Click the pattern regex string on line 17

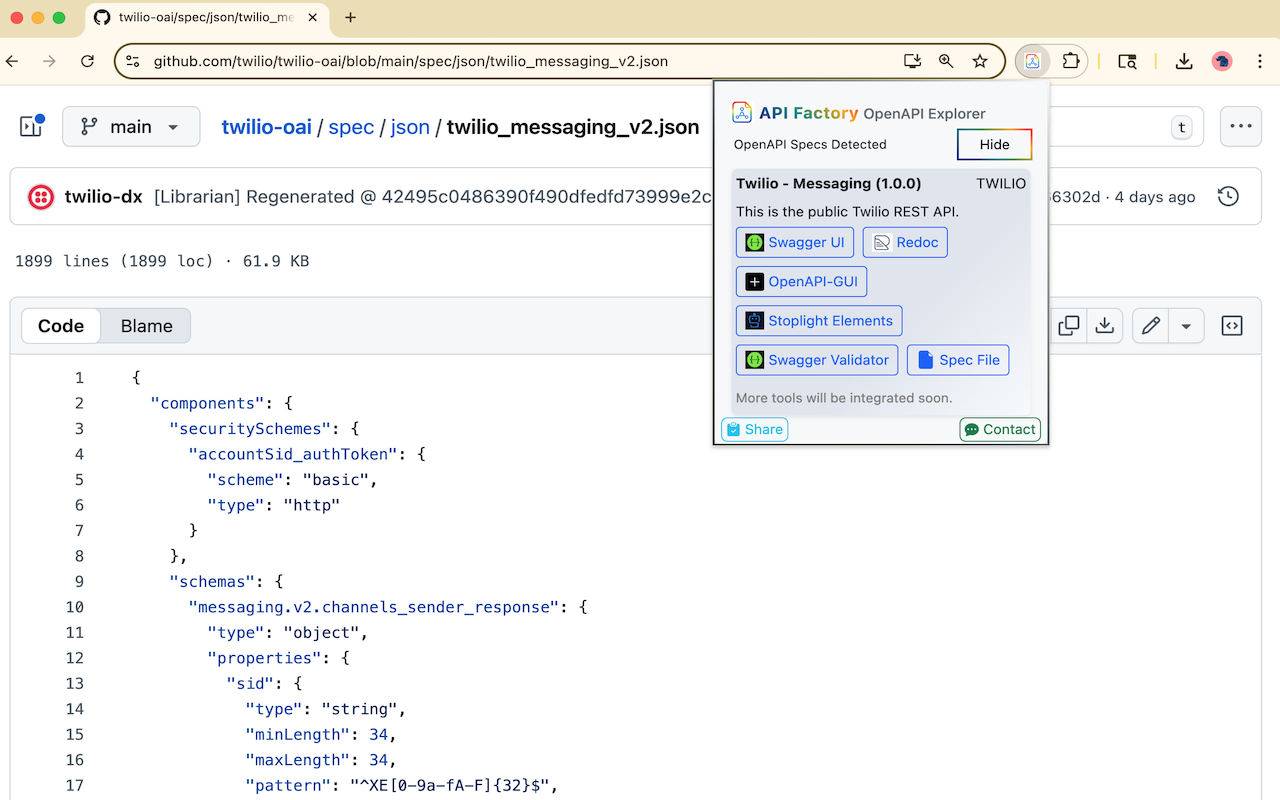[450, 785]
